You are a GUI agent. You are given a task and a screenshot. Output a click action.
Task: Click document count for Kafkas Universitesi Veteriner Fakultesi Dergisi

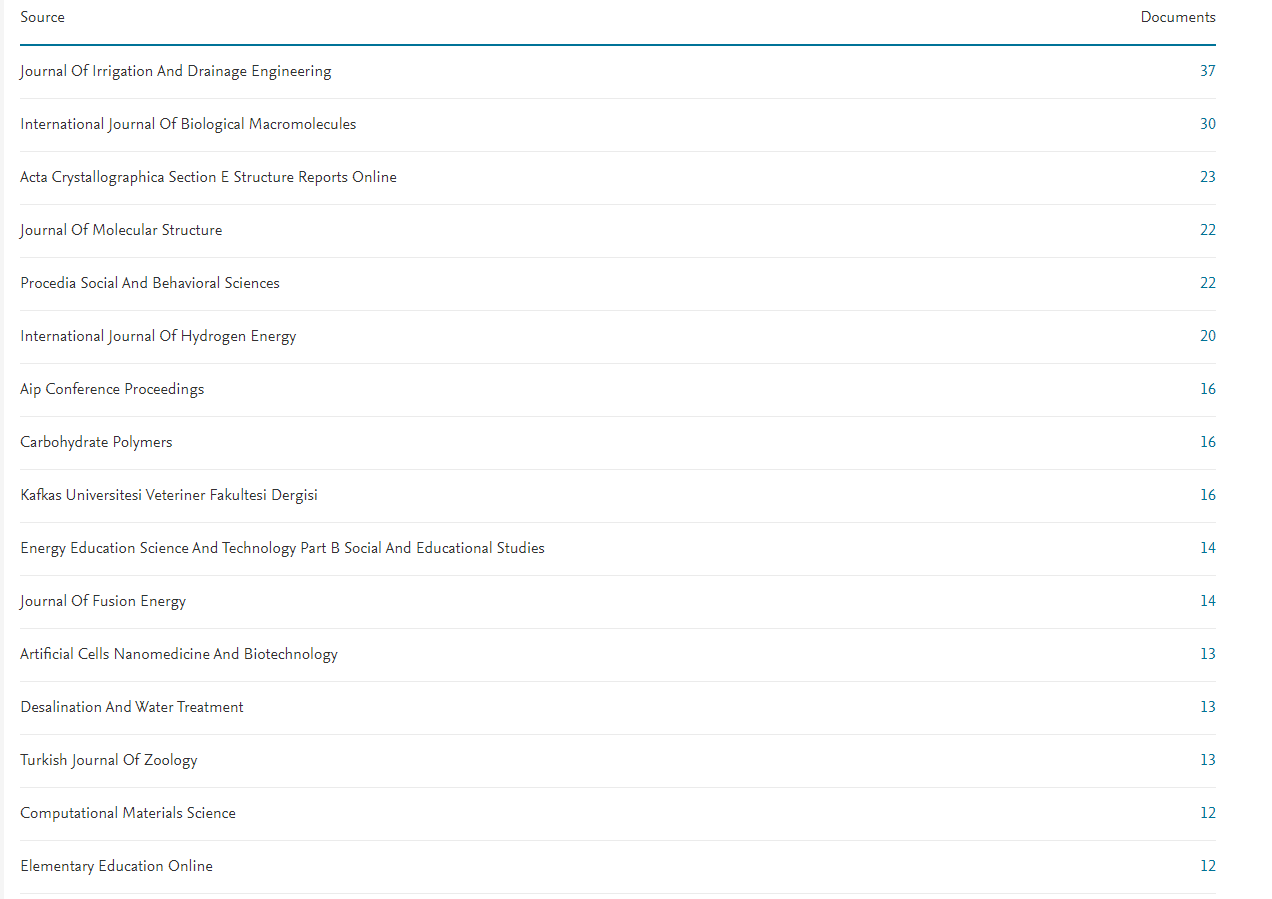[1207, 495]
